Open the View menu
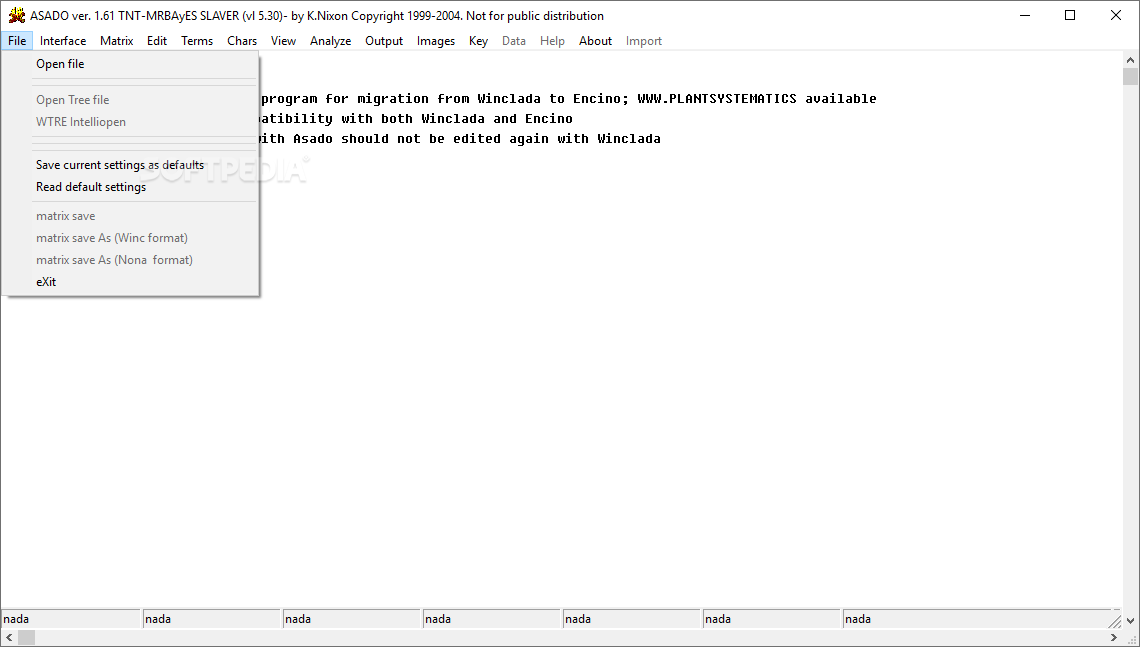Viewport: 1140px width, 647px height. click(284, 41)
